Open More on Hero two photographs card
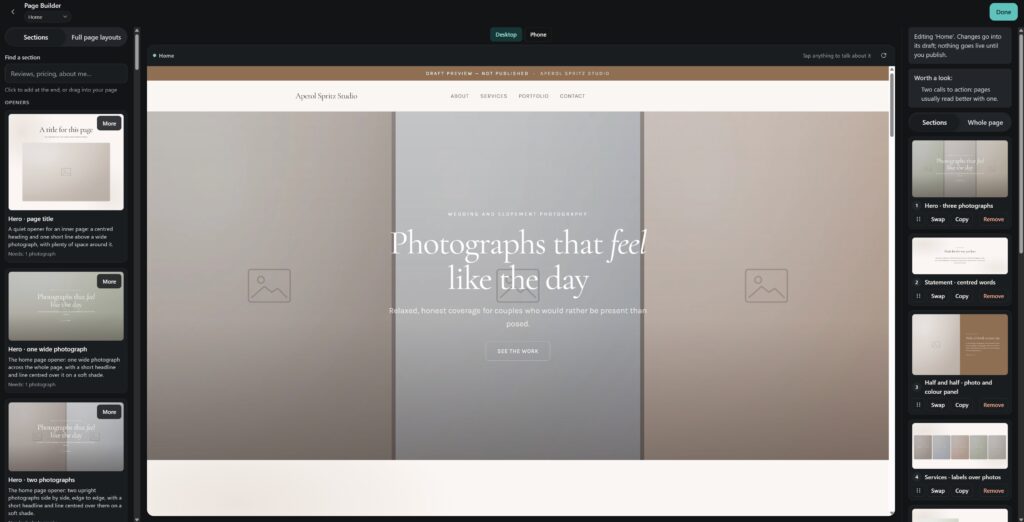 tap(109, 412)
